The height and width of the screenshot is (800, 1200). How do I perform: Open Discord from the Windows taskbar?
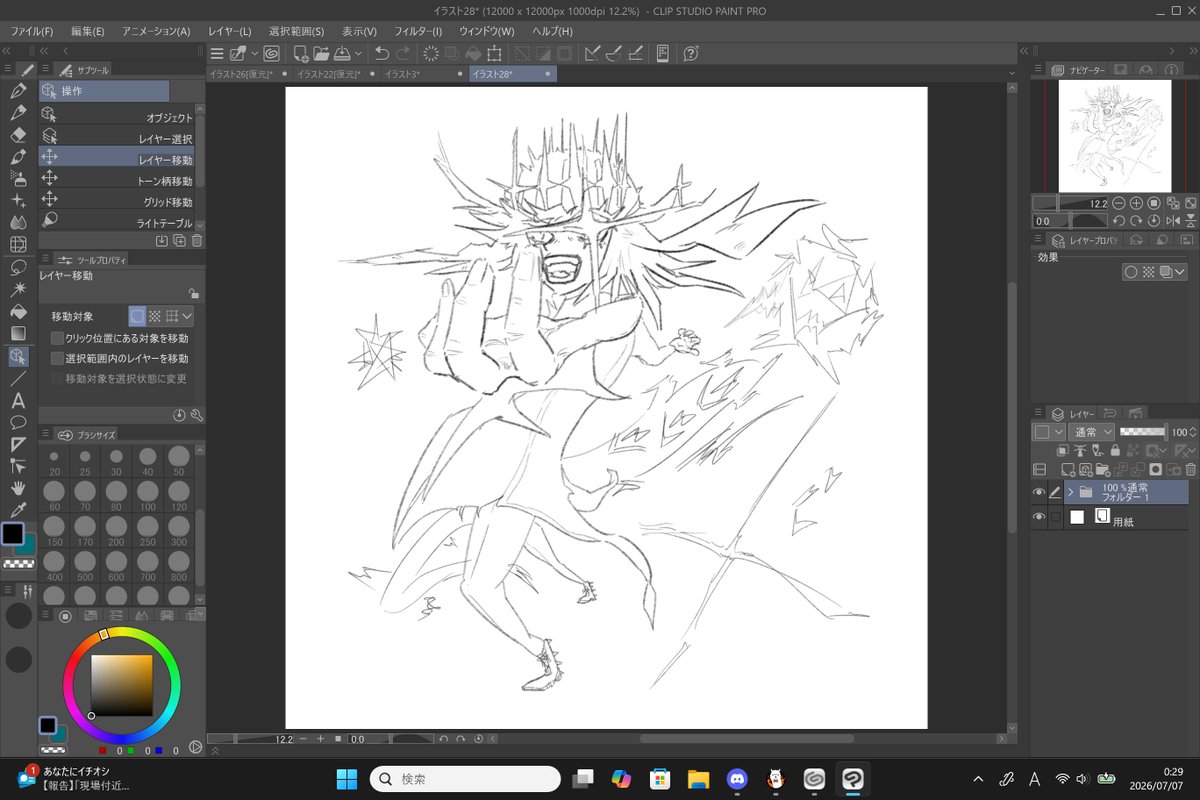click(x=737, y=778)
